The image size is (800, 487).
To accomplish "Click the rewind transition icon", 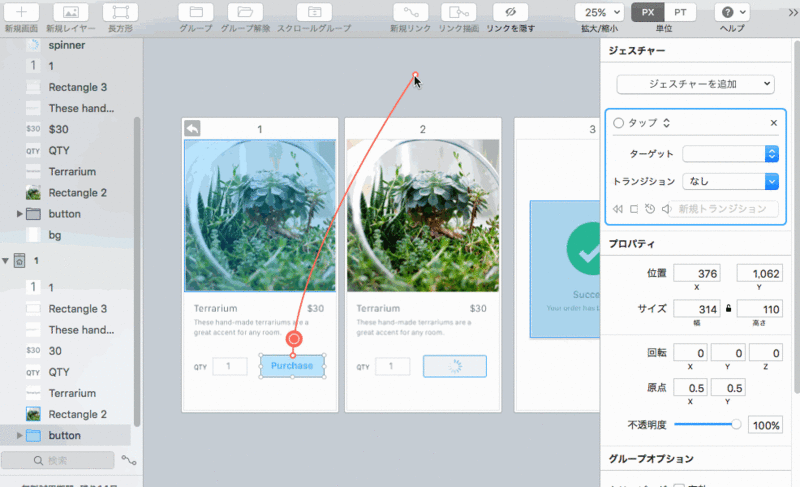I will point(618,209).
